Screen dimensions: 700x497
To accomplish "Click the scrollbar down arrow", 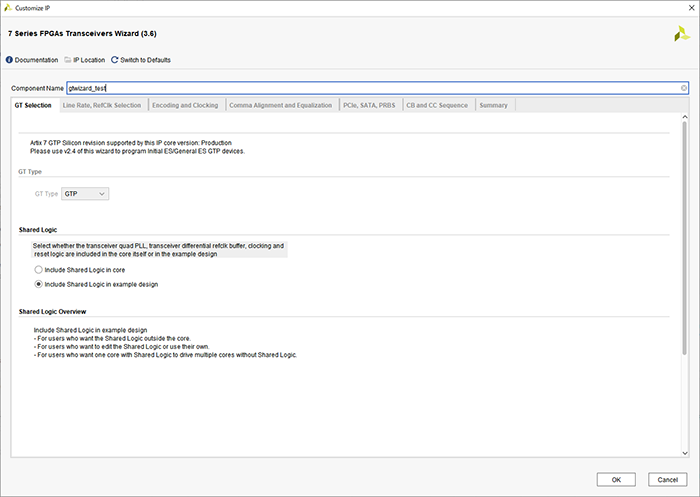I will 685,453.
